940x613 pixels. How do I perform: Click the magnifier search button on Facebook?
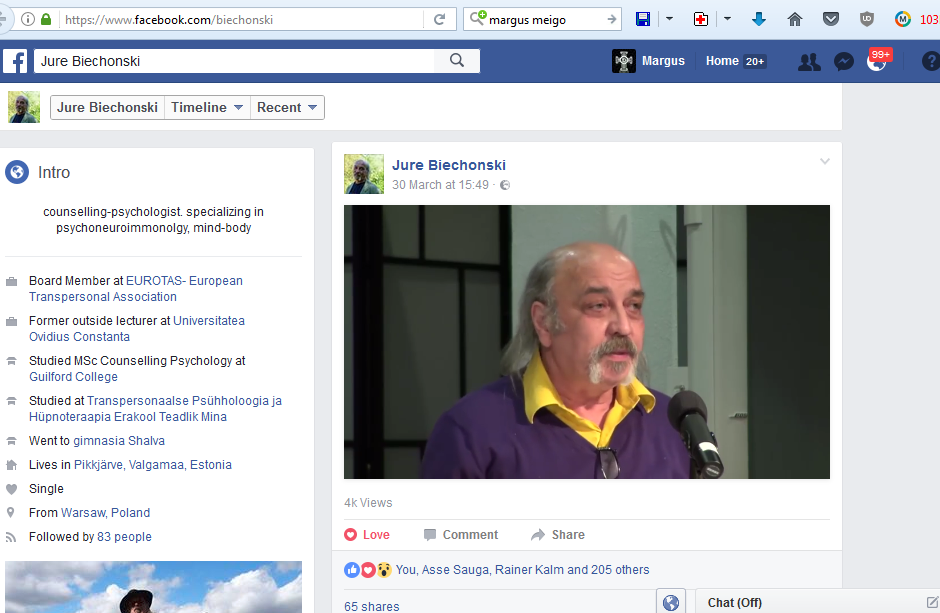point(457,61)
